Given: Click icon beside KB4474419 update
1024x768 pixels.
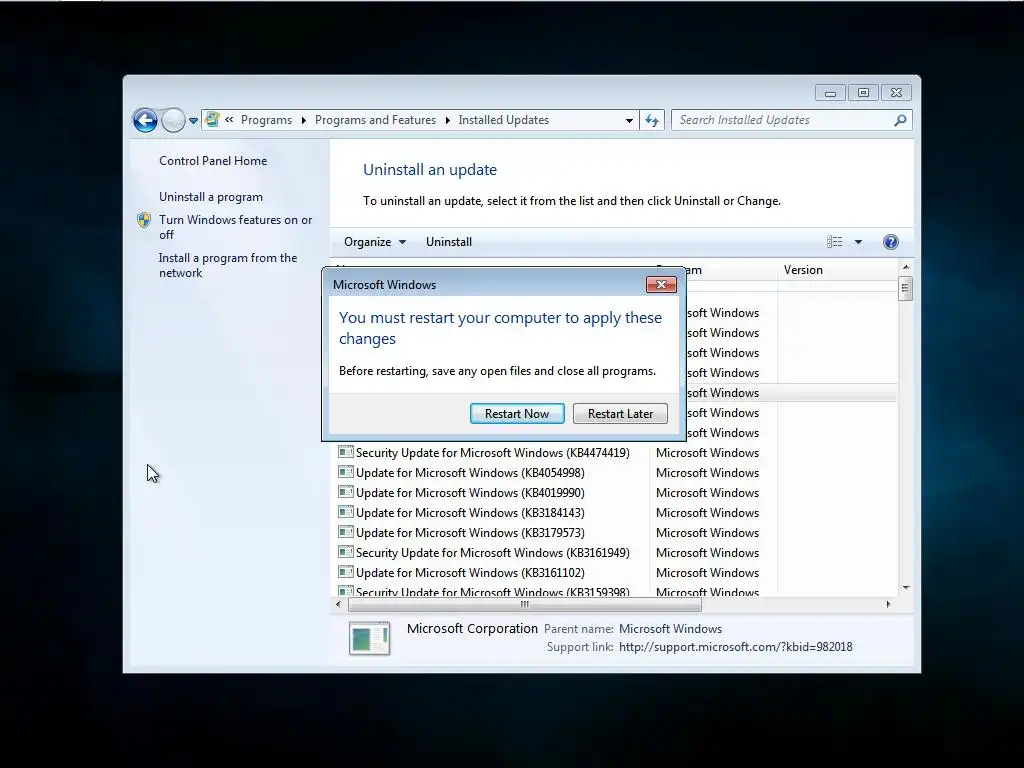Looking at the screenshot, I should tap(345, 452).
